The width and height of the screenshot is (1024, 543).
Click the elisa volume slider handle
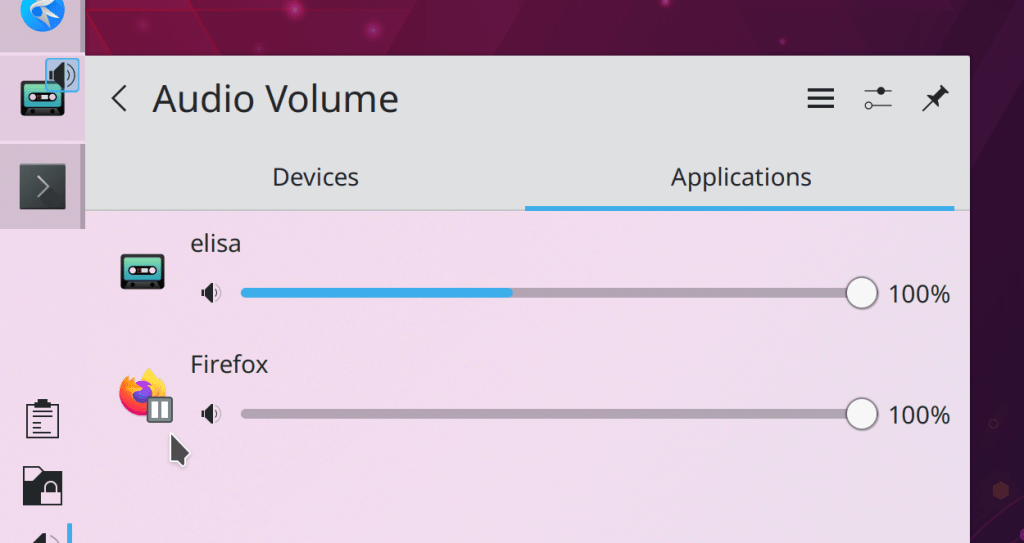(861, 294)
